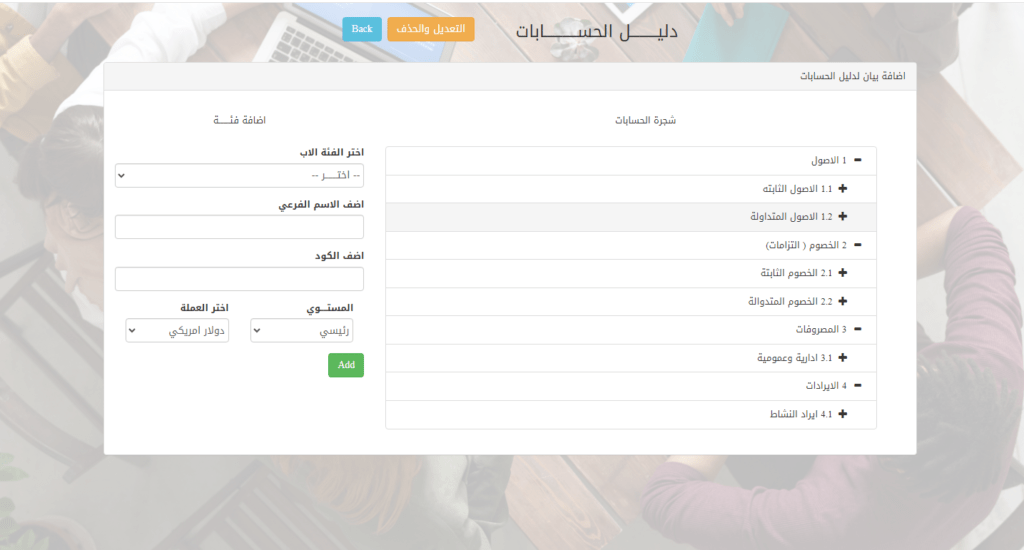1024x550 pixels.
Task: Select the '4.1 ايراد النشاط' row text
Action: pyautogui.click(x=801, y=414)
